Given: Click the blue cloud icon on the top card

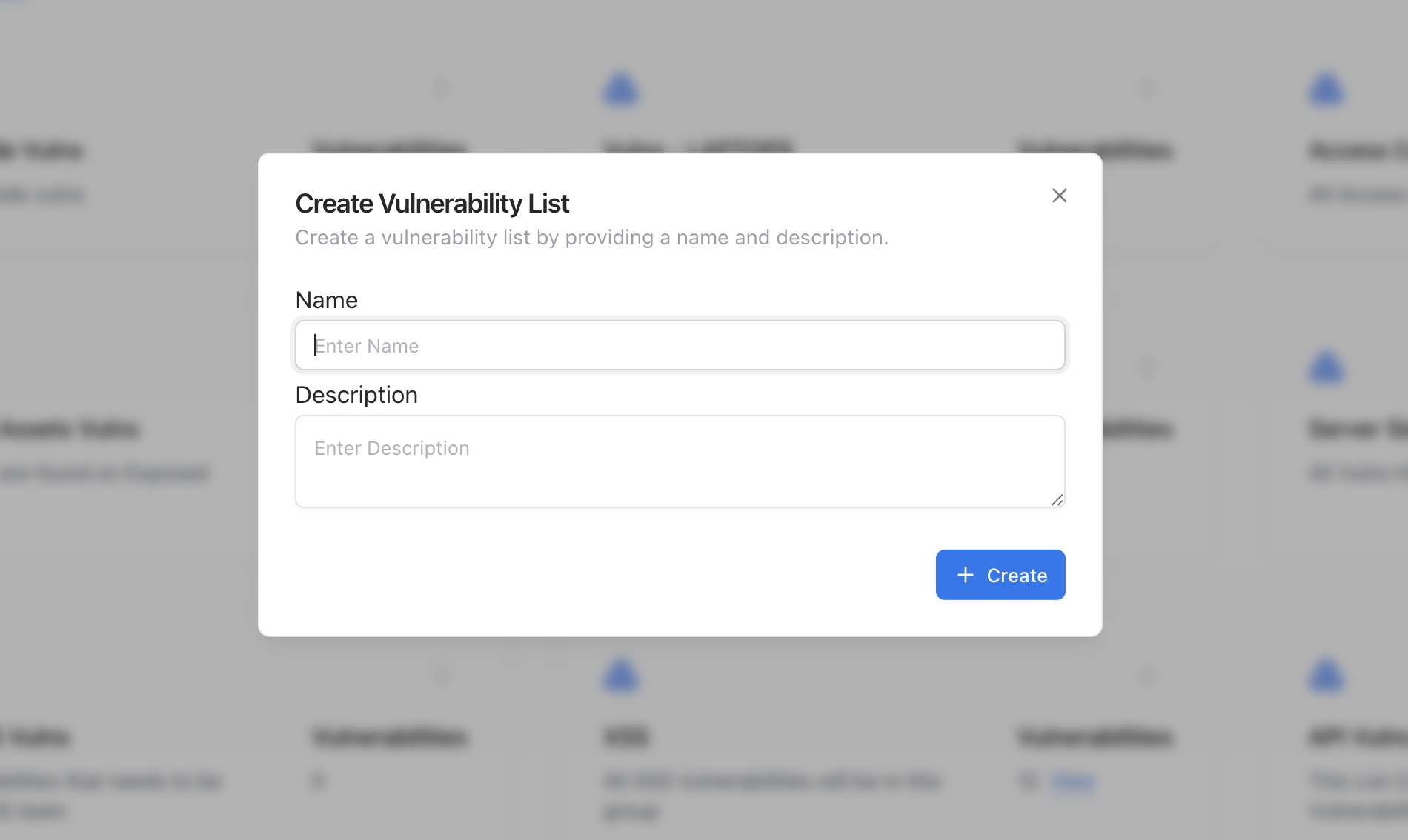Looking at the screenshot, I should [x=622, y=87].
